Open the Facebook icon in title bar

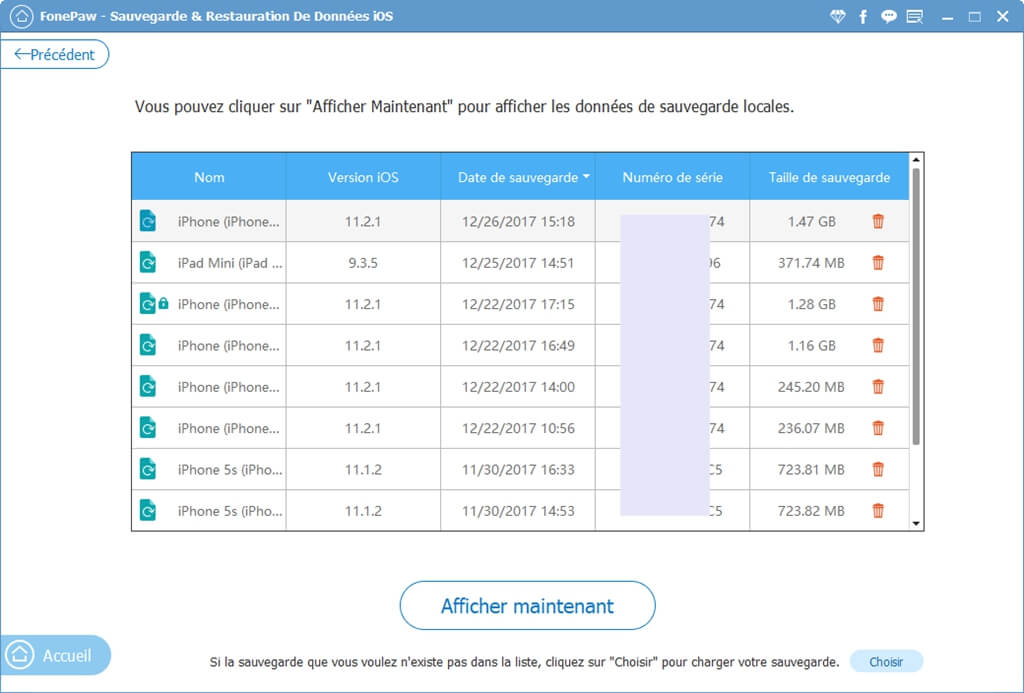point(863,17)
